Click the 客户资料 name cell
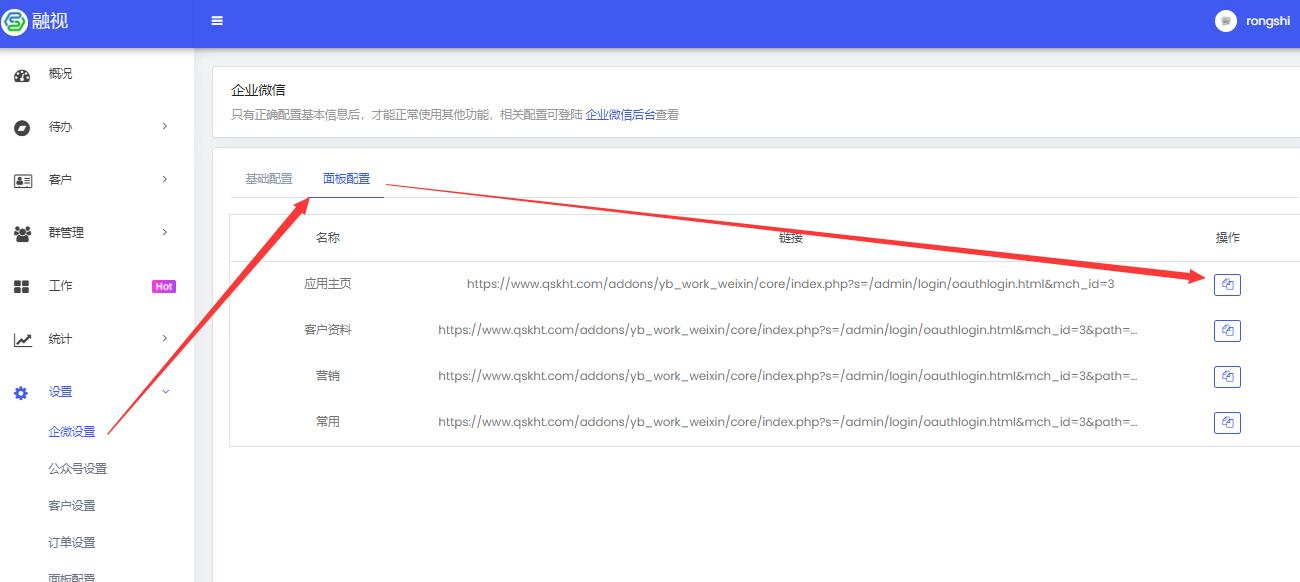 pyautogui.click(x=328, y=330)
